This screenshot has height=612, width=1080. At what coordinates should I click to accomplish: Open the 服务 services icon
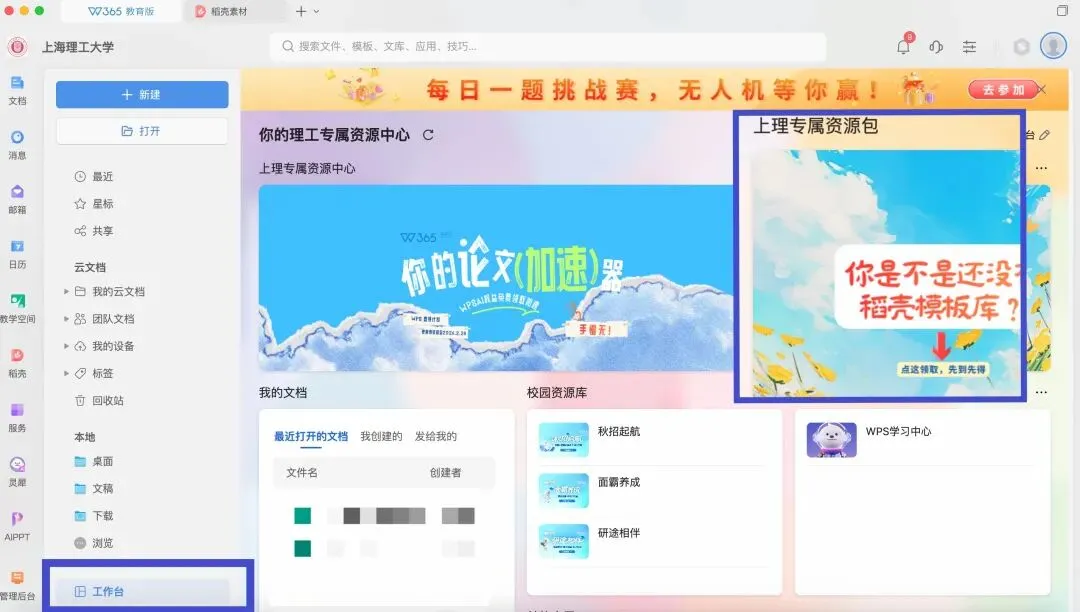pos(17,417)
